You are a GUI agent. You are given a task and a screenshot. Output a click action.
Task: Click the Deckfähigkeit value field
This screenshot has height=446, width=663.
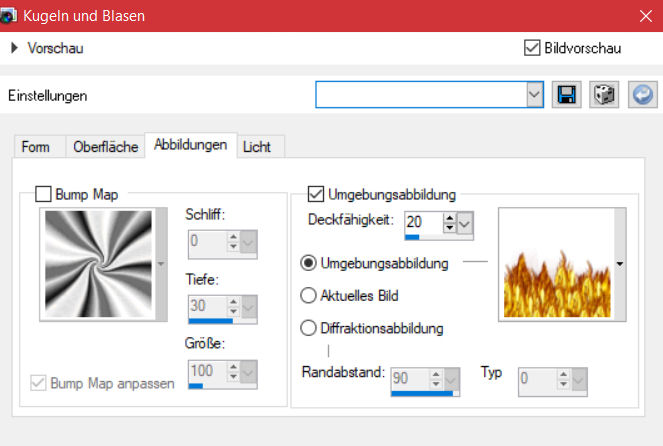pos(424,222)
